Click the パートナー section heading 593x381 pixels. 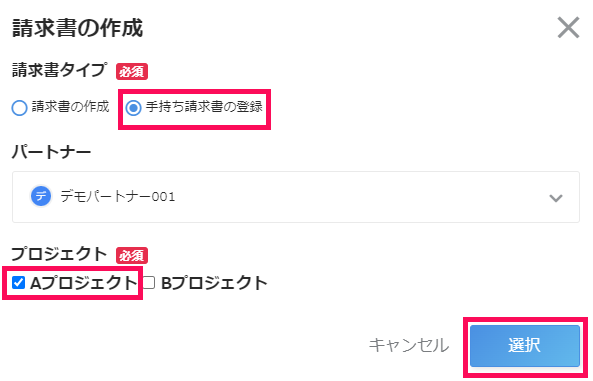pyautogui.click(x=51, y=152)
